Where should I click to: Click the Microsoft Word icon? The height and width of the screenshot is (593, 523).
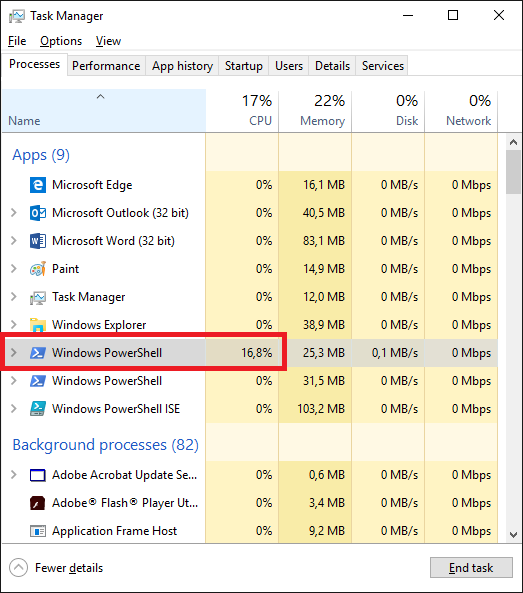(38, 241)
